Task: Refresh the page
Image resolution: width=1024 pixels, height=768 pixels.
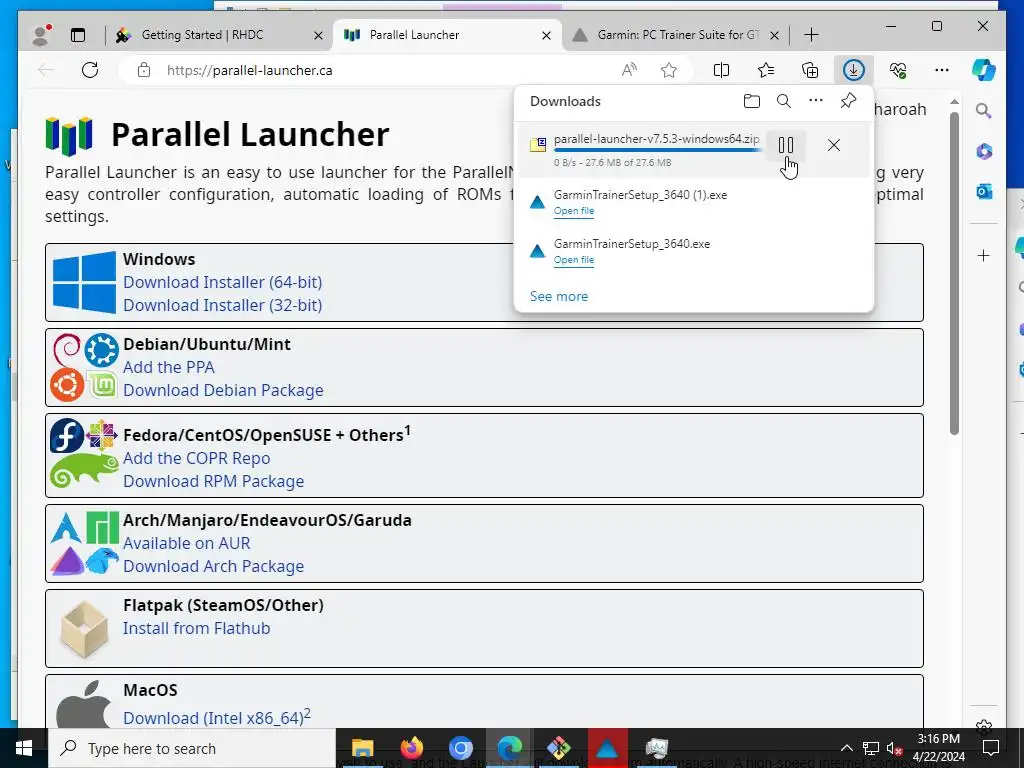Action: coord(90,70)
